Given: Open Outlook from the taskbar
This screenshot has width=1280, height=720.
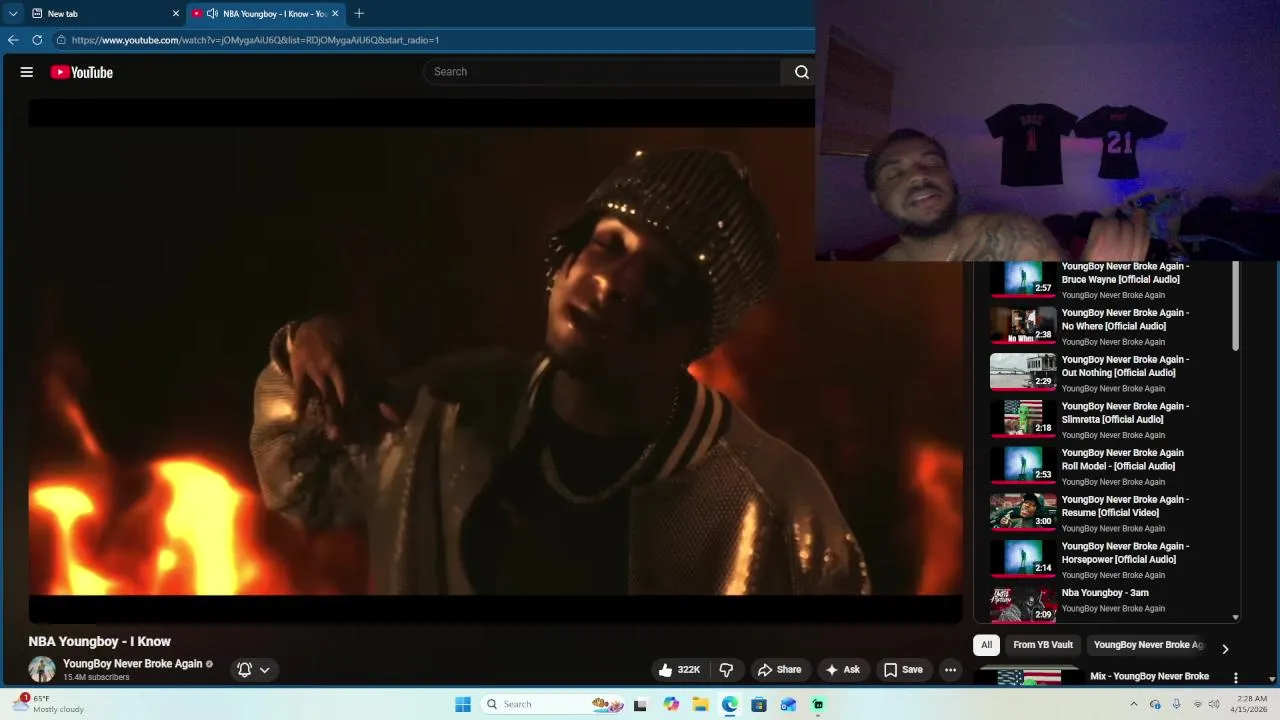Looking at the screenshot, I should [789, 704].
